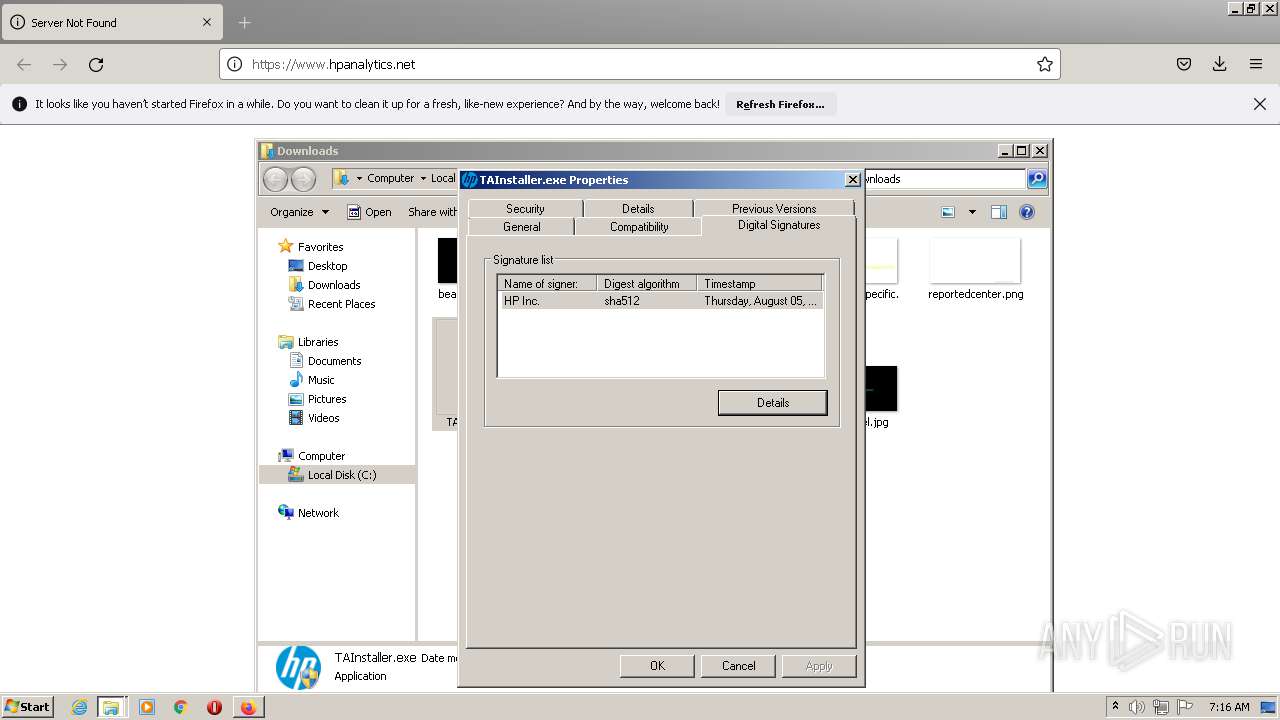Image resolution: width=1280 pixels, height=720 pixels.
Task: Open Opera from taskbar
Action: [x=214, y=707]
